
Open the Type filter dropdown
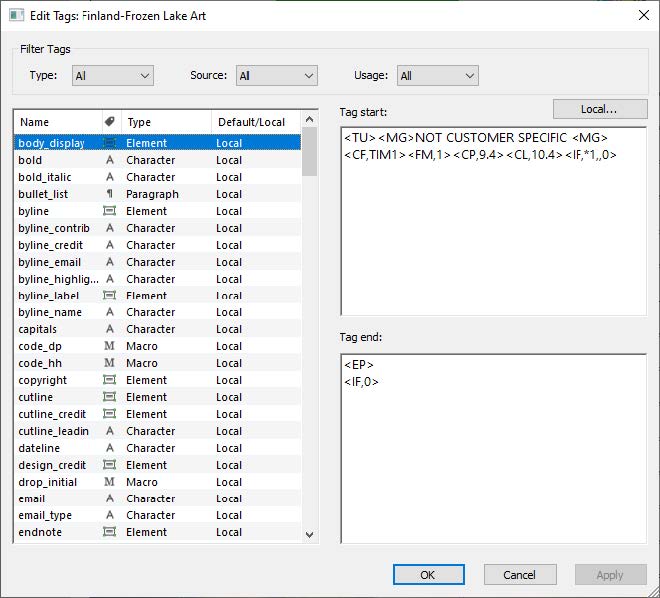[x=112, y=75]
